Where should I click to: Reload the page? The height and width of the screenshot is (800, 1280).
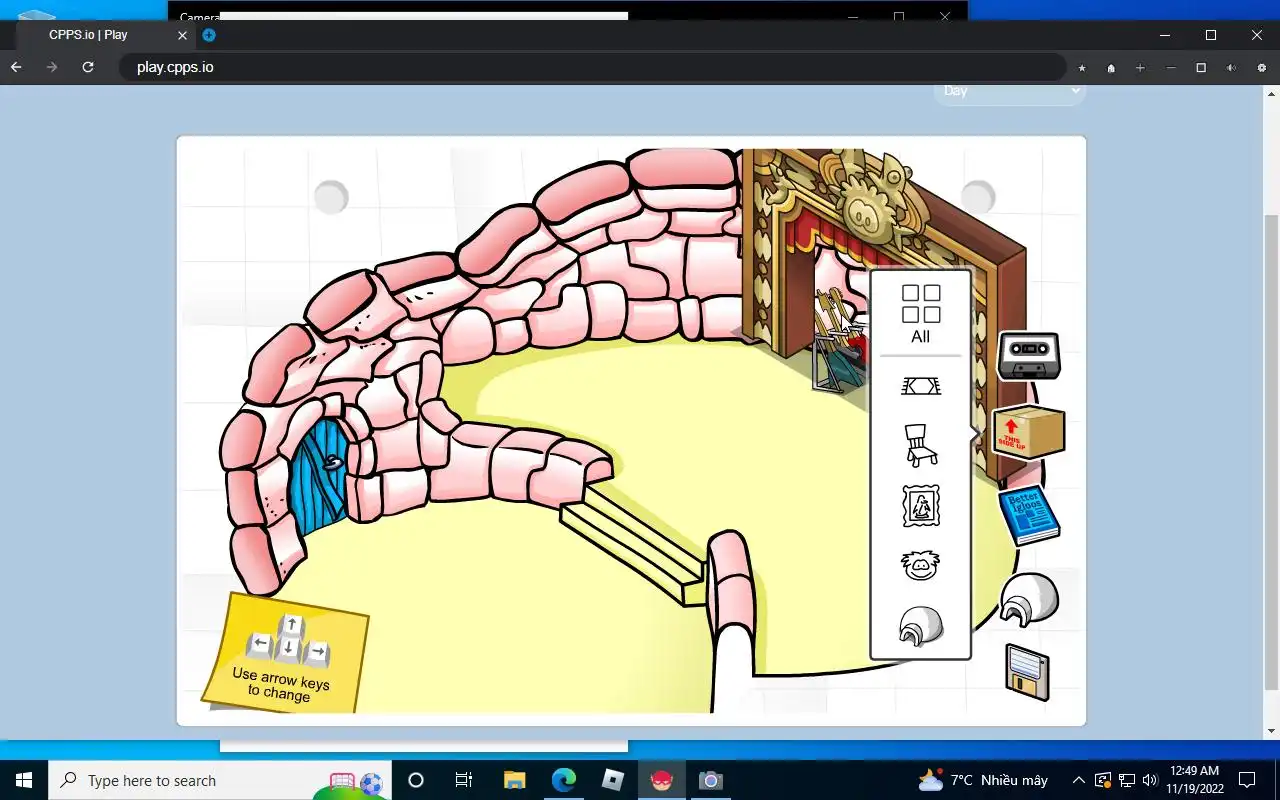(88, 67)
